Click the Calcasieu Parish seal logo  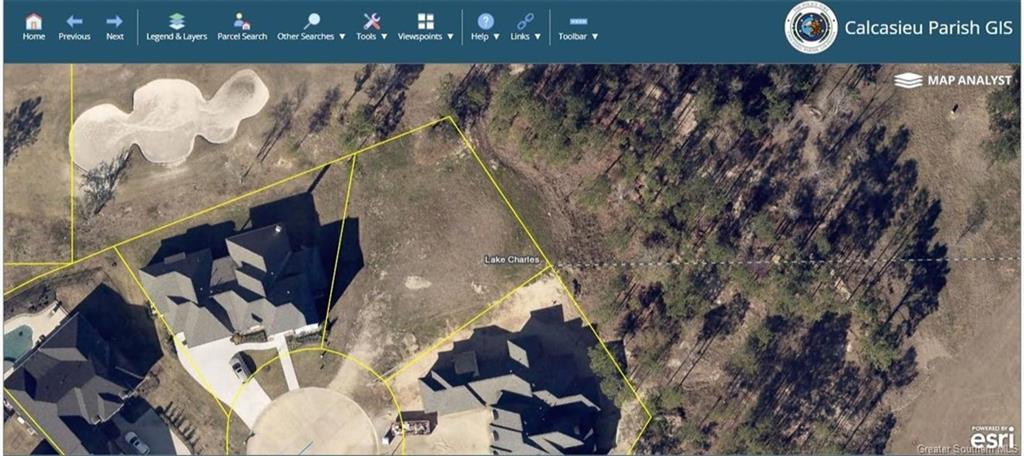[x=810, y=28]
